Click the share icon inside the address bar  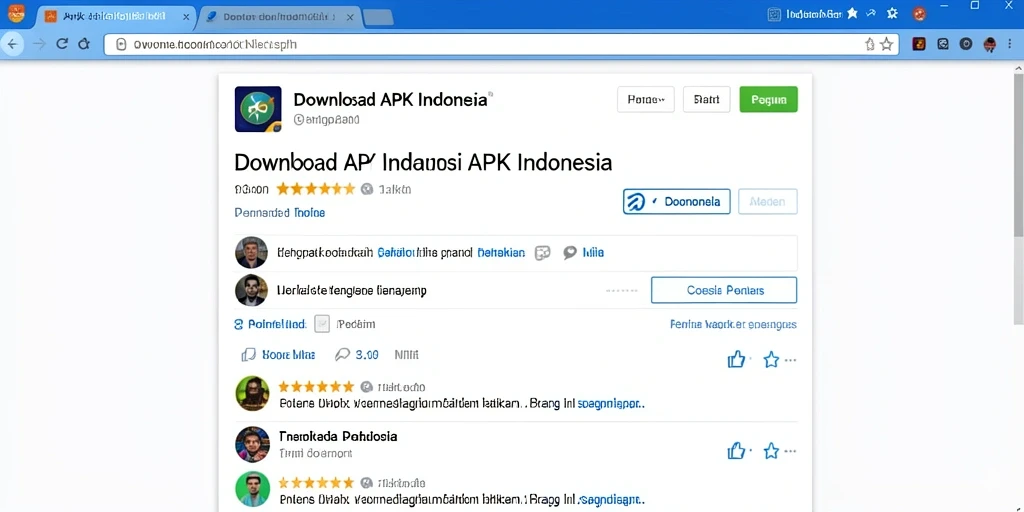coord(869,44)
